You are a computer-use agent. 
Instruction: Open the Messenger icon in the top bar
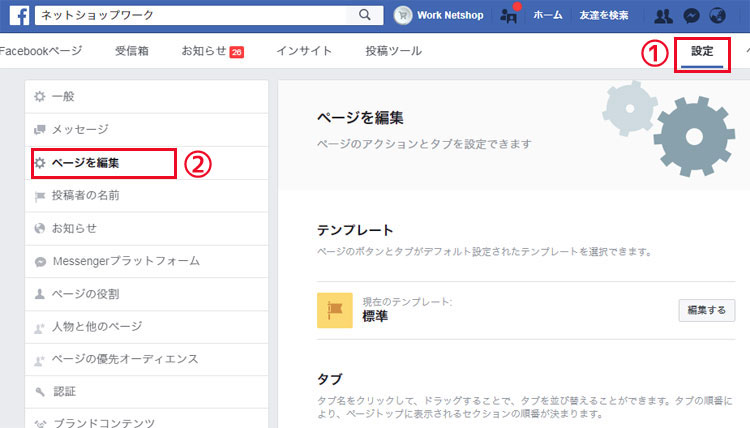(x=691, y=16)
